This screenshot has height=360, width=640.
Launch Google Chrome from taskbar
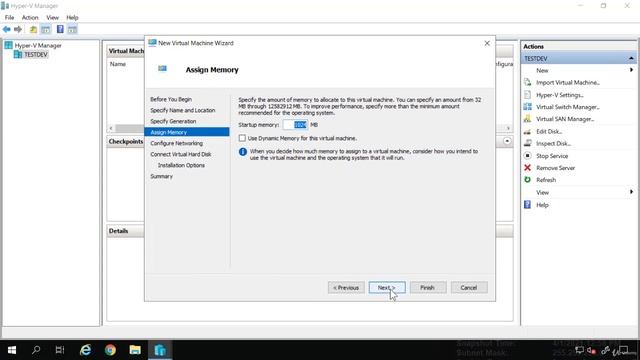click(110, 350)
